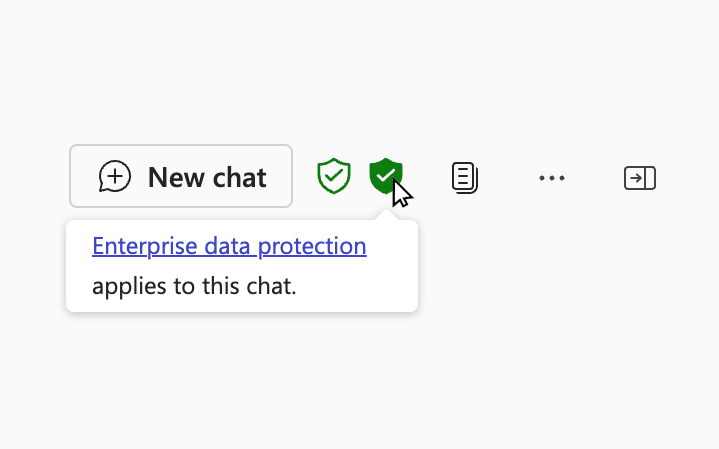Open the stacked pages icon
Image resolution: width=719 pixels, height=449 pixels.
465,177
